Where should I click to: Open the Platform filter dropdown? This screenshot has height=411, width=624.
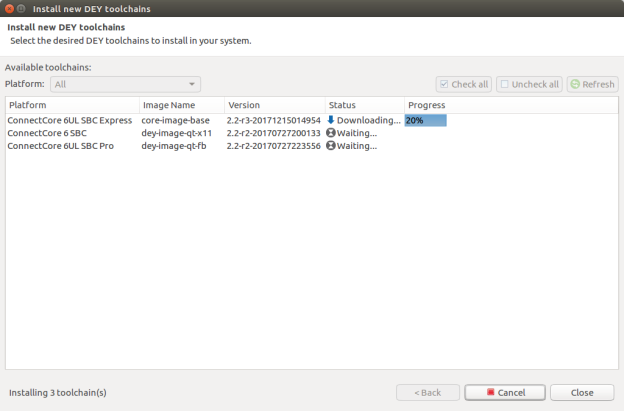click(125, 84)
